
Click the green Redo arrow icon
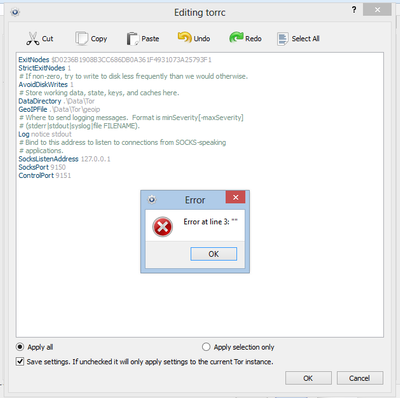(x=236, y=37)
